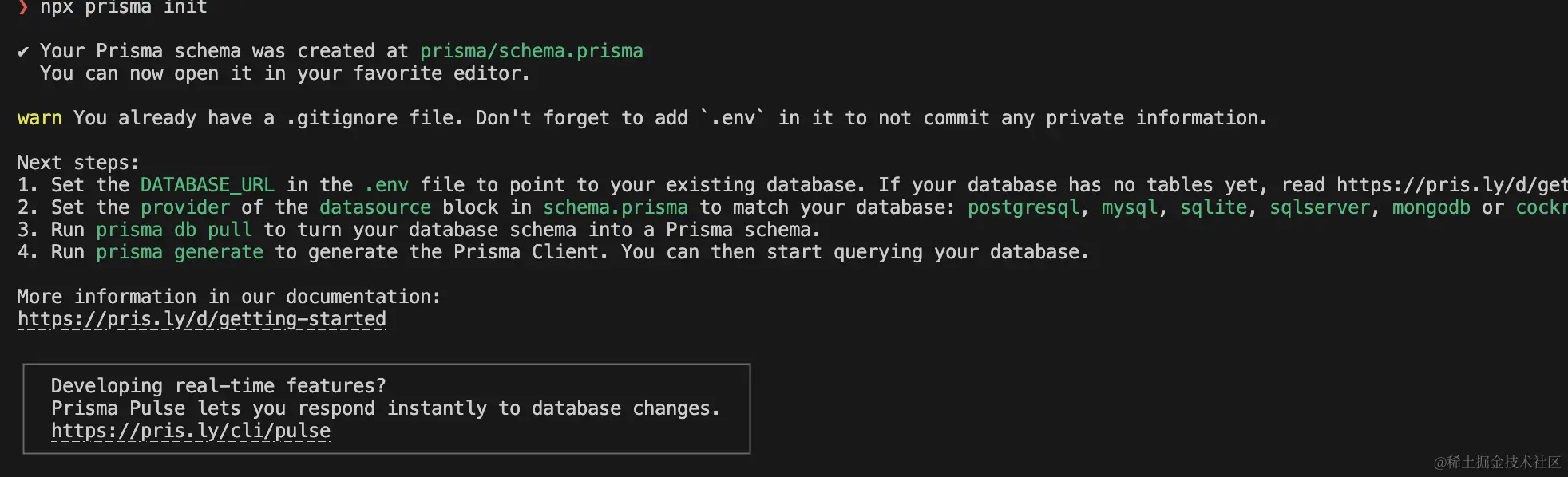
Task: Click the red prompt arrow symbol
Action: [x=23, y=7]
